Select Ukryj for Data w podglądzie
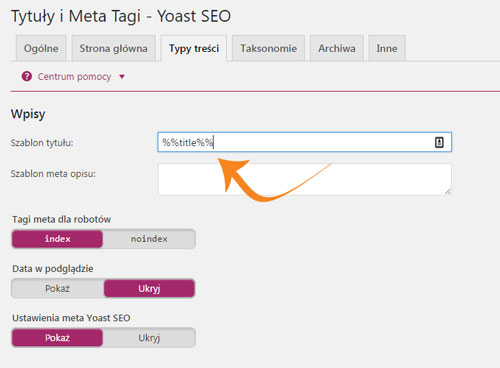Screen dimensions: 500x368 pos(149,288)
